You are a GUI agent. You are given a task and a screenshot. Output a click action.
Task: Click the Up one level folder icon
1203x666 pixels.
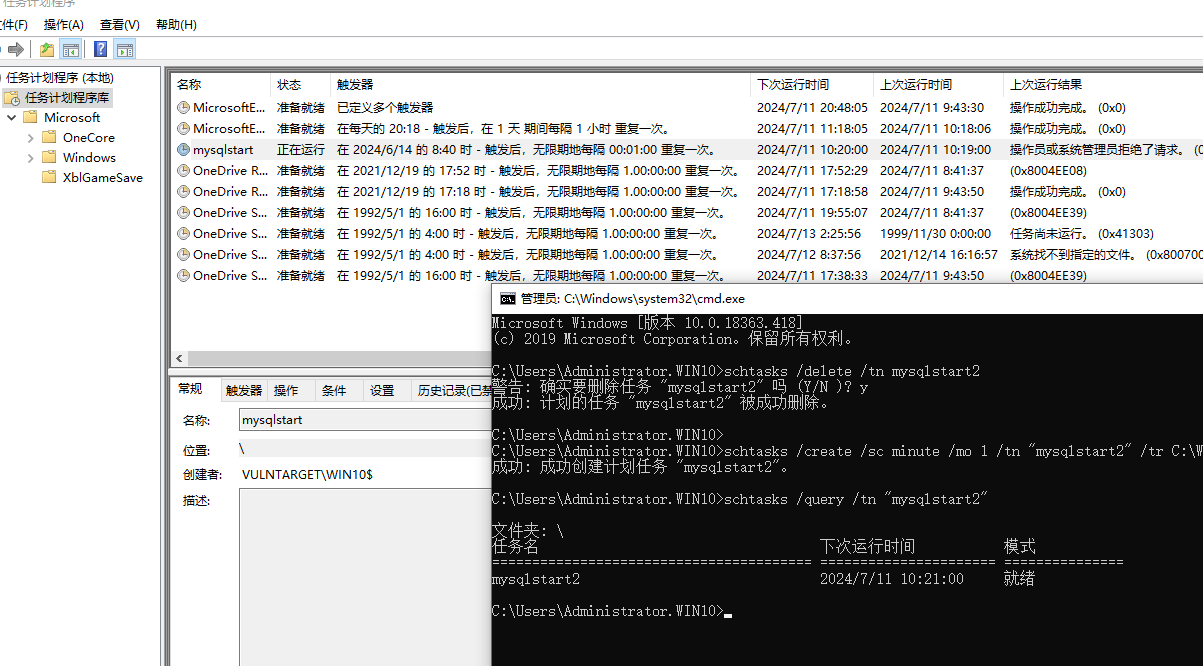(x=47, y=49)
